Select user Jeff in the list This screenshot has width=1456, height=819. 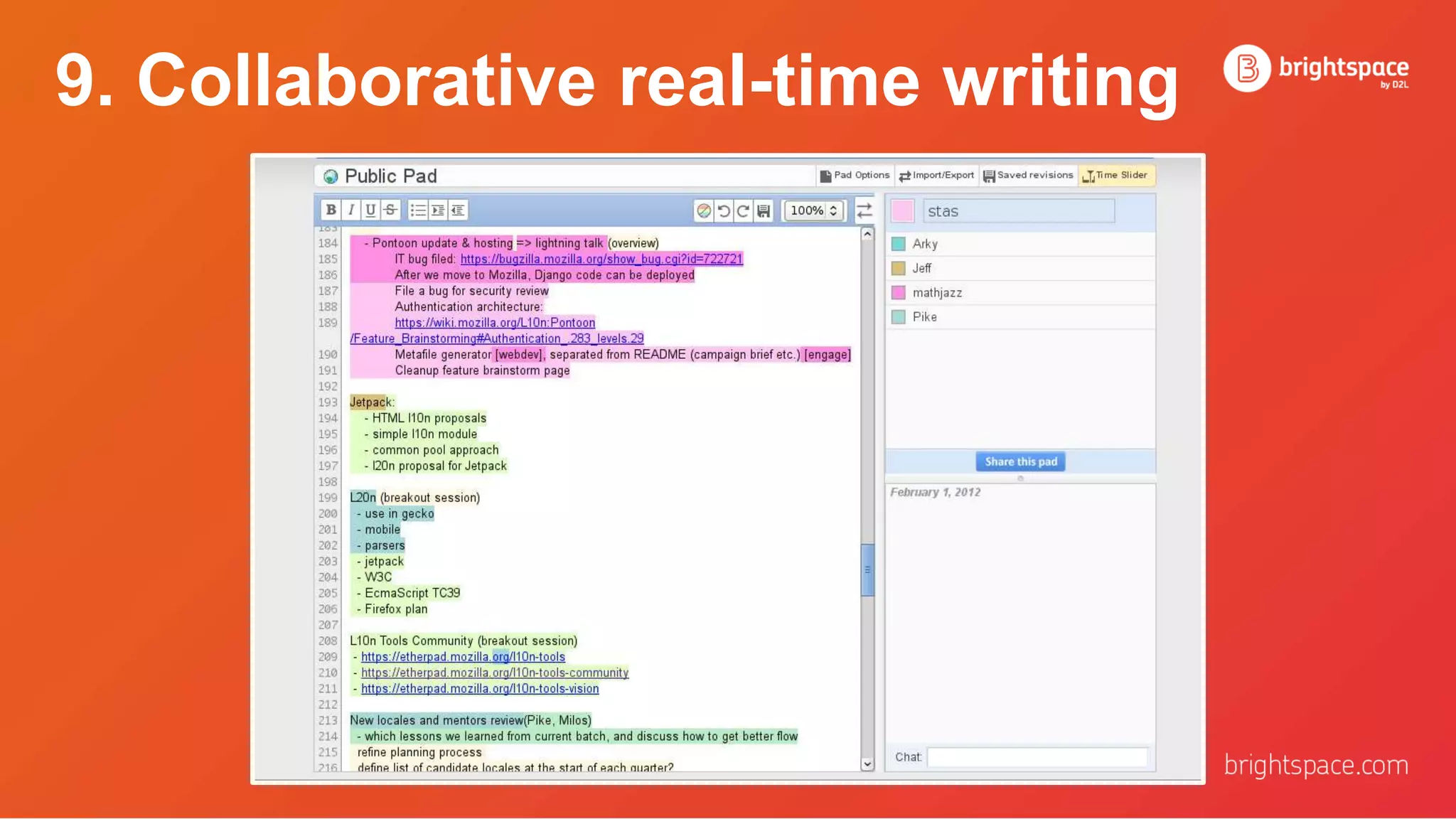tap(1020, 268)
